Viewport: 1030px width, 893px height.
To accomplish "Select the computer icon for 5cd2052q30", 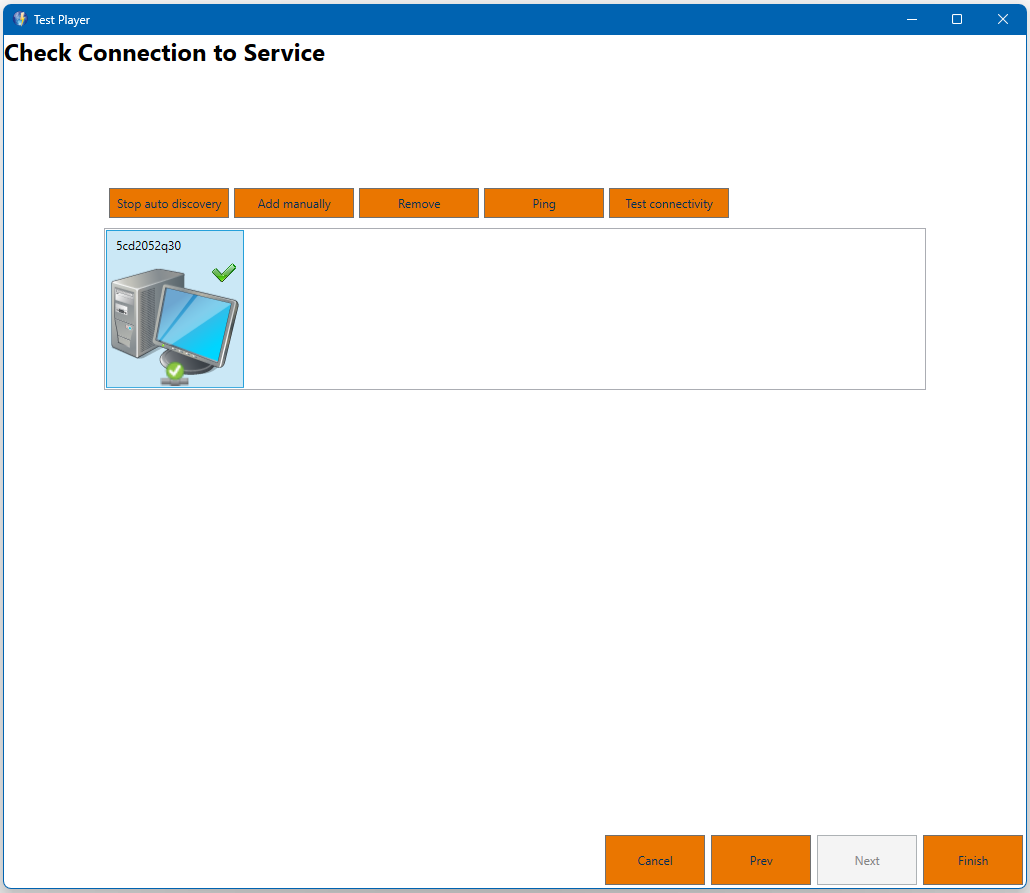I will pyautogui.click(x=174, y=315).
